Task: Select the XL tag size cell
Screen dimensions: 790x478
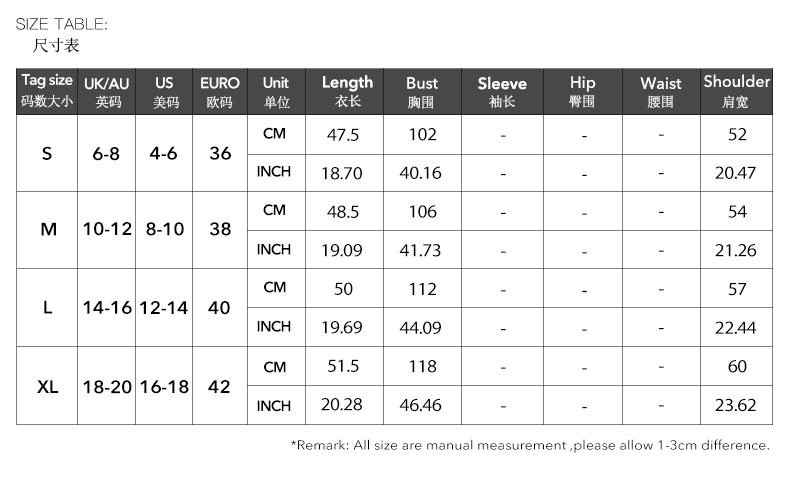Action: 47,387
